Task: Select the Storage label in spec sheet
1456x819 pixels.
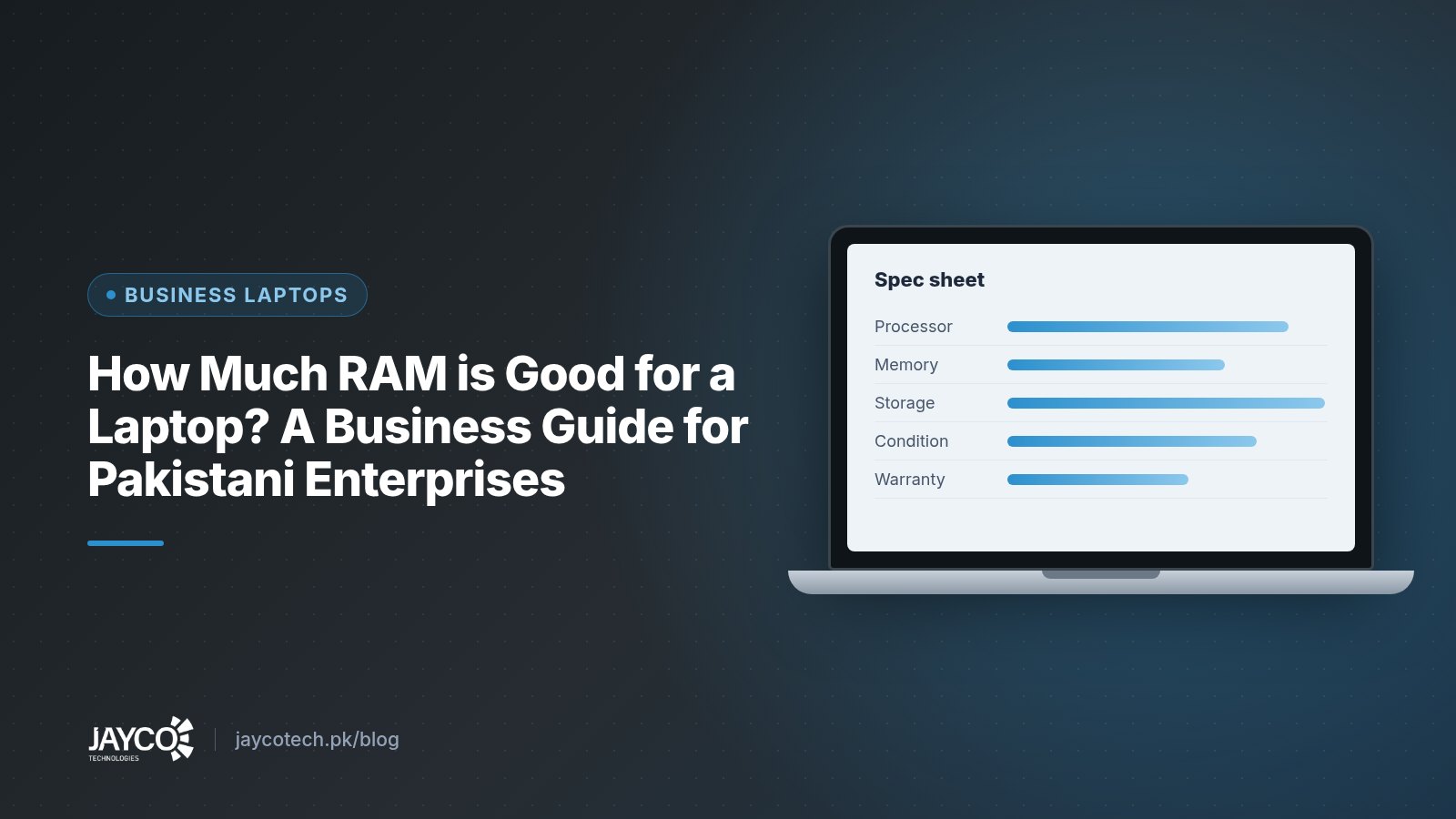Action: pos(905,403)
